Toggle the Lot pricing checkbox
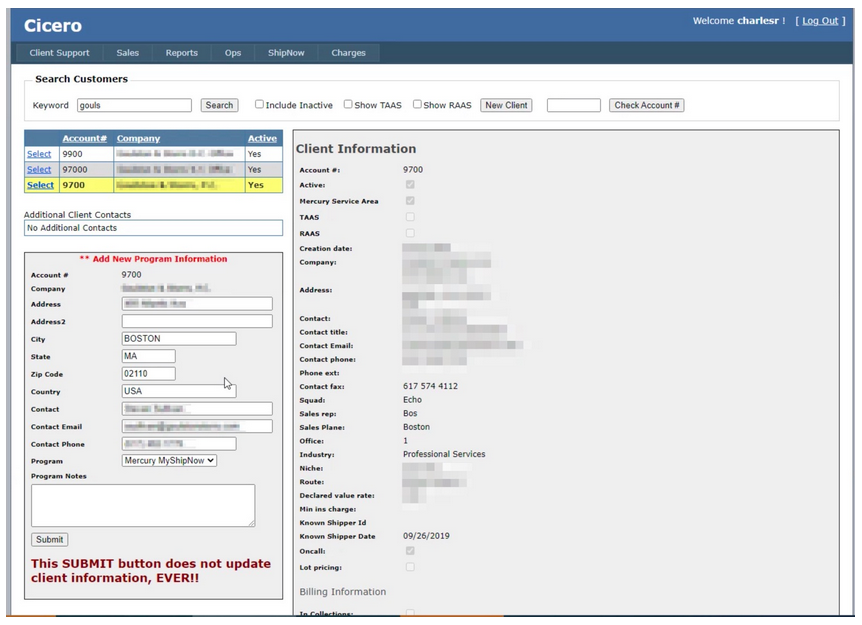Image resolution: width=862 pixels, height=625 pixels. point(410,567)
